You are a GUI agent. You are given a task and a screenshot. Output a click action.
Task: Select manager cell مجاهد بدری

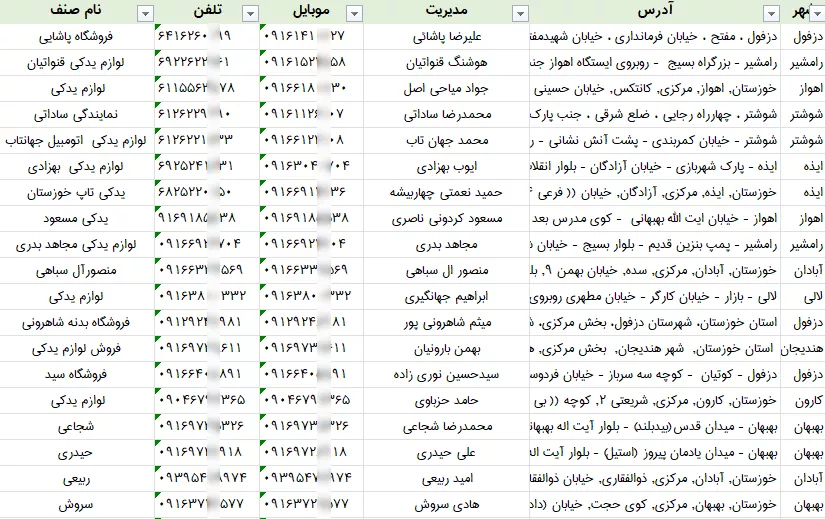tap(447, 244)
